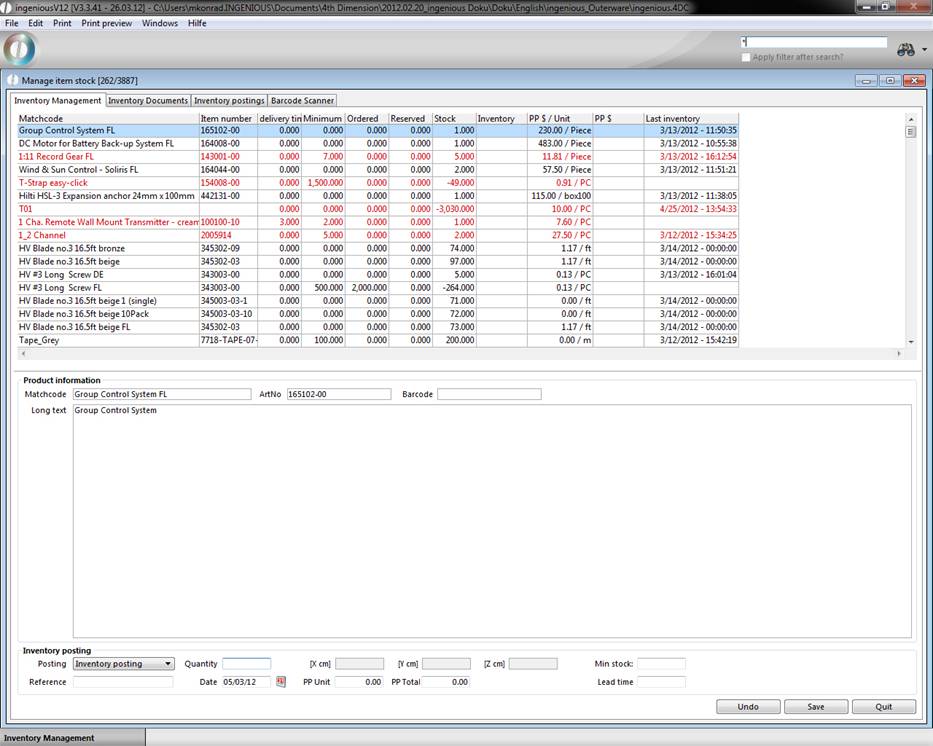
Task: Click the Quantity input field
Action: point(246,664)
